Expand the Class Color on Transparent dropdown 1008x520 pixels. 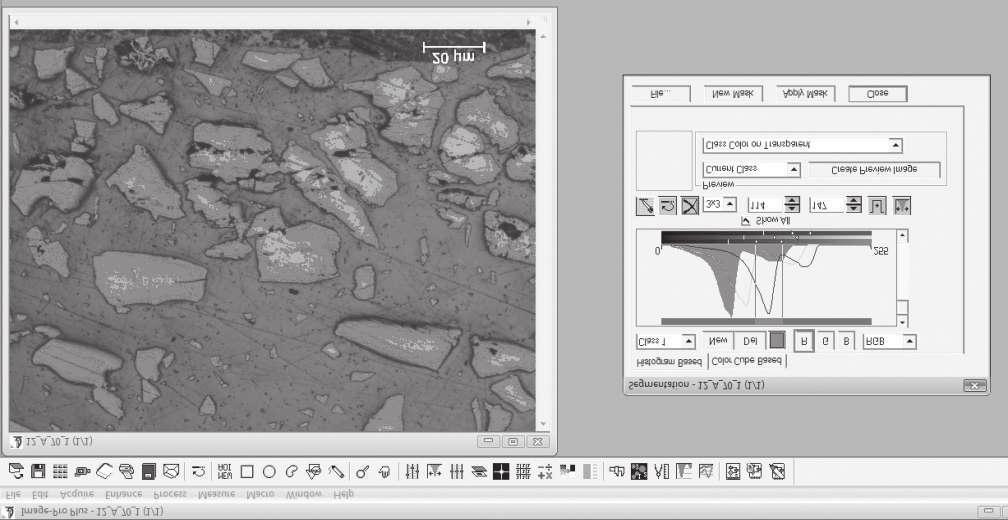tap(802, 145)
